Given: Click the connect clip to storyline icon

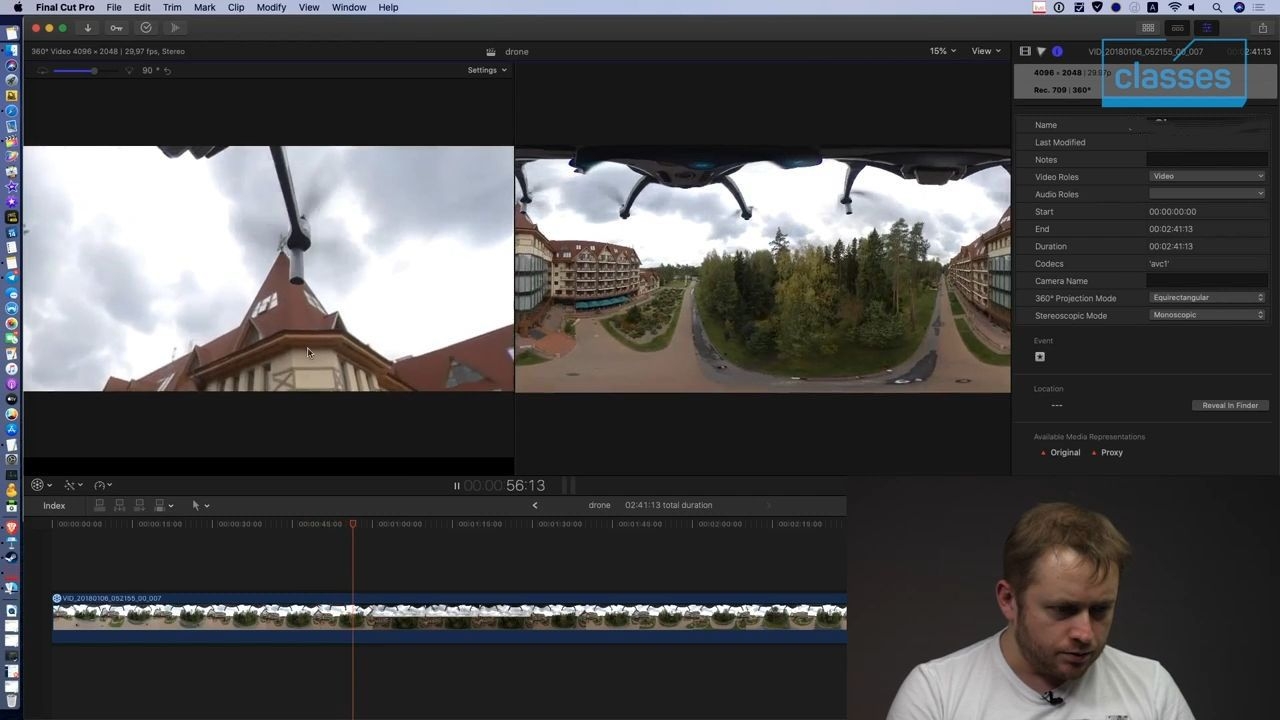Looking at the screenshot, I should click(99, 505).
